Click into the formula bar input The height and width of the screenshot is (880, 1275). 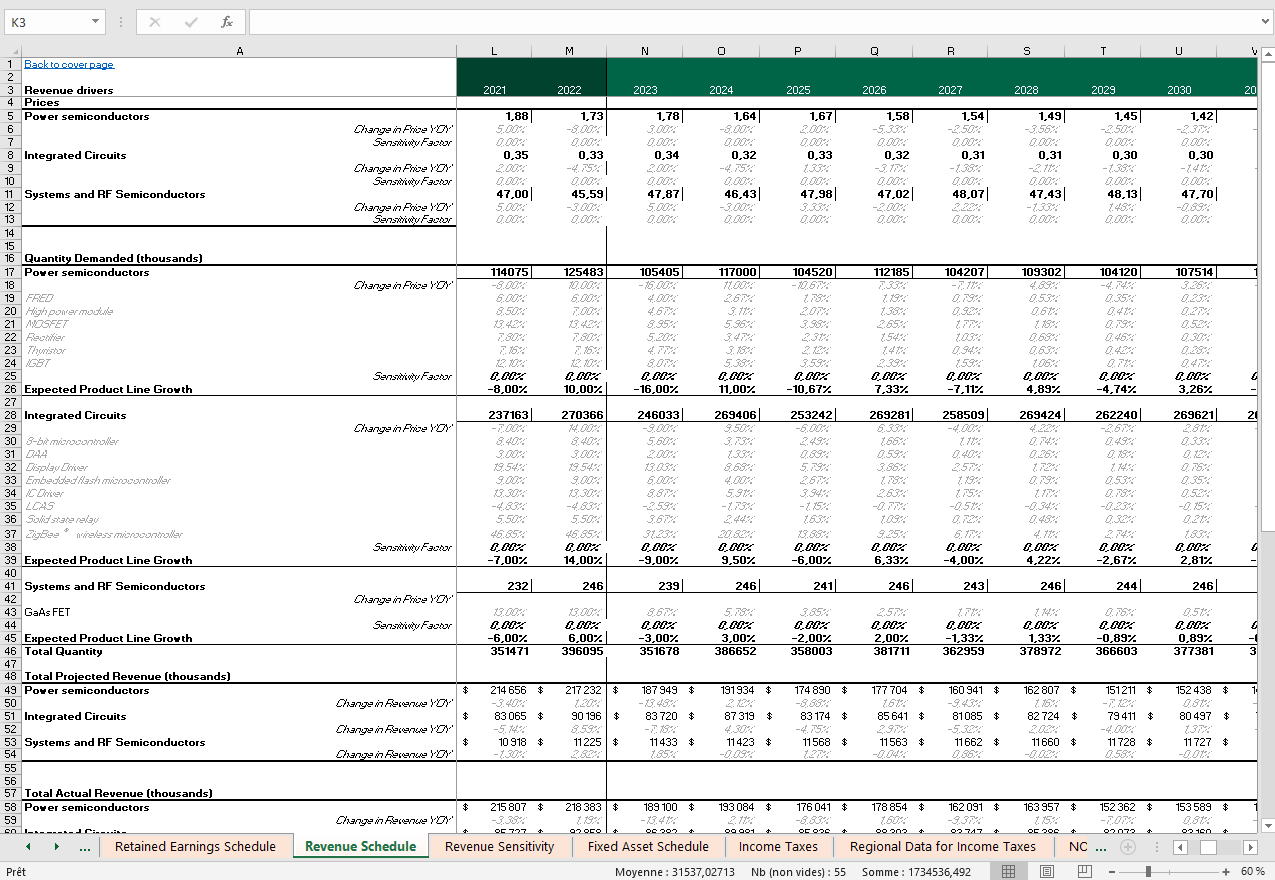pos(752,22)
